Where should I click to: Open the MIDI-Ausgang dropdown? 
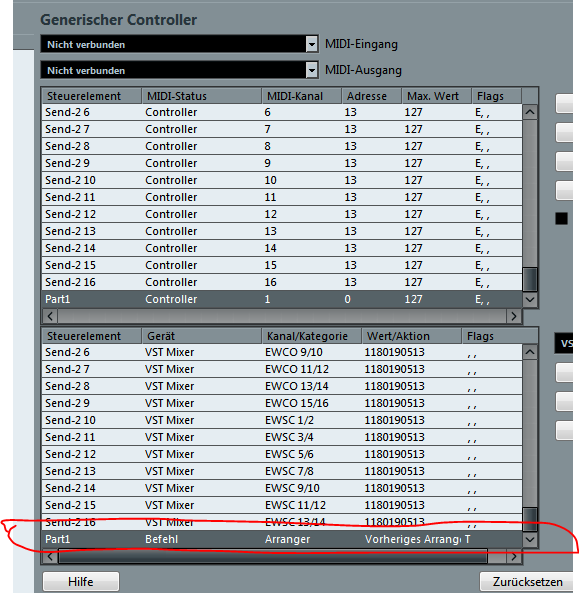coord(312,70)
